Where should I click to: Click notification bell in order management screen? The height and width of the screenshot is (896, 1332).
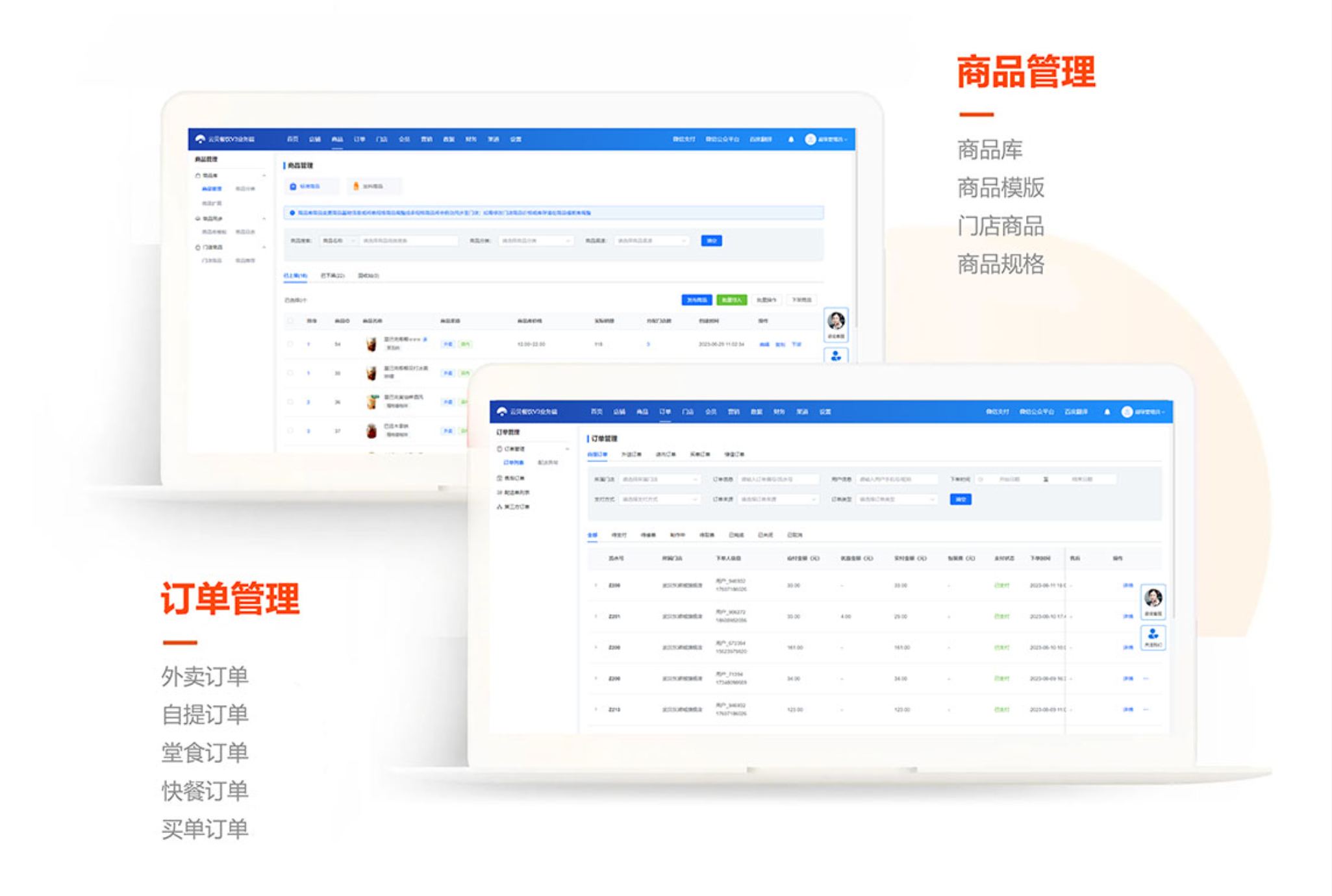(1107, 412)
